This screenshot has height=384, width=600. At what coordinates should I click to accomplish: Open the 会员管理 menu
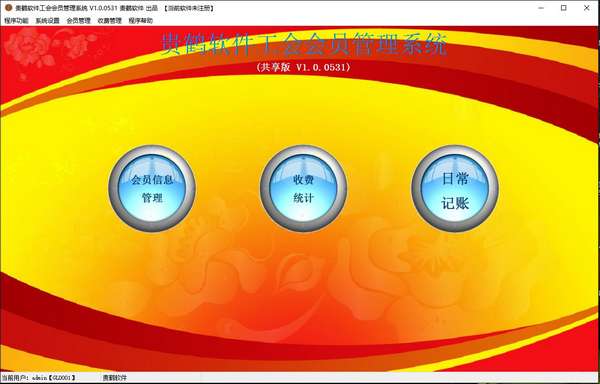[78, 21]
